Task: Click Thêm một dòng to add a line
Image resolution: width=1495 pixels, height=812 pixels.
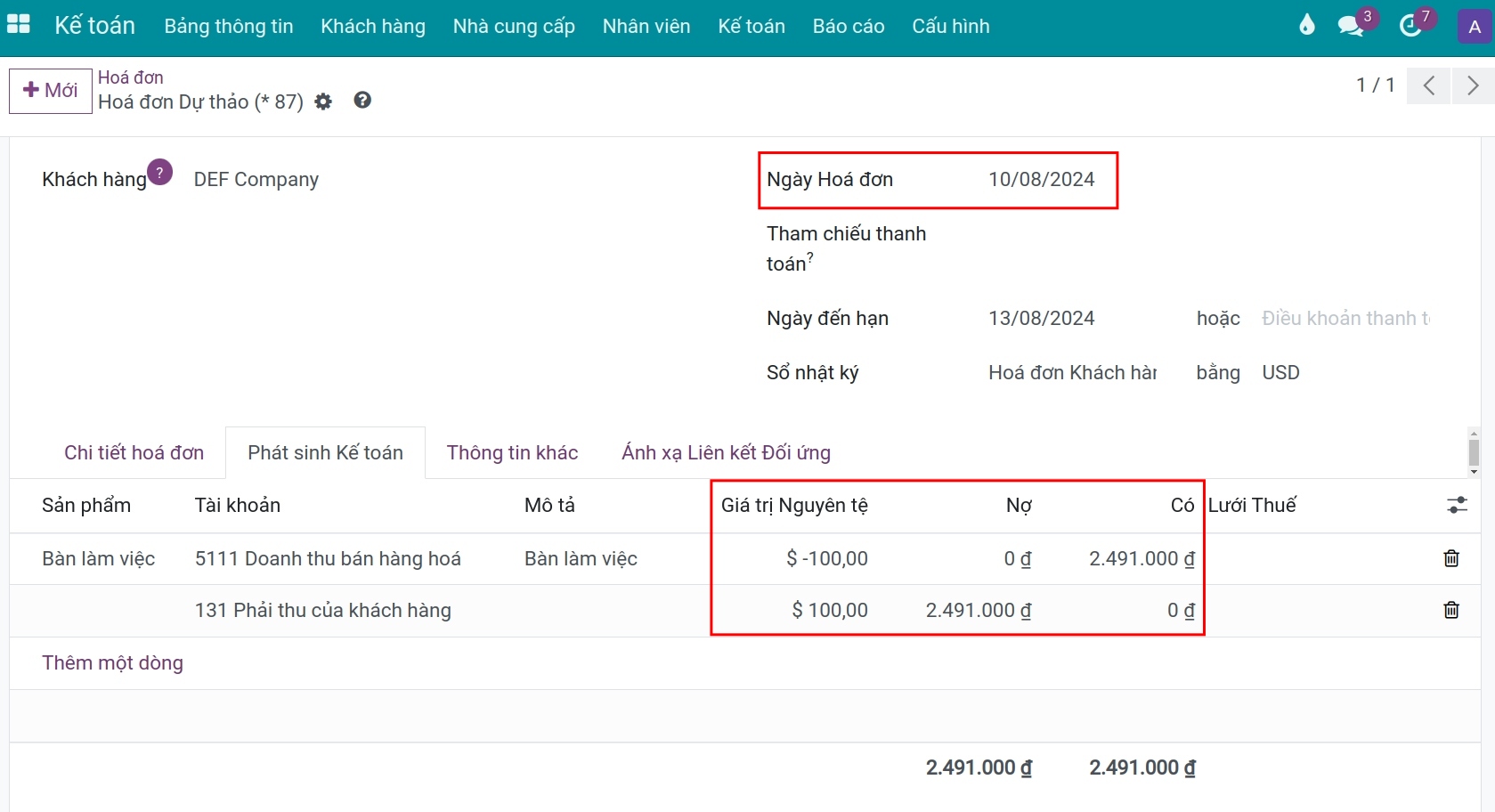Action: click(112, 662)
